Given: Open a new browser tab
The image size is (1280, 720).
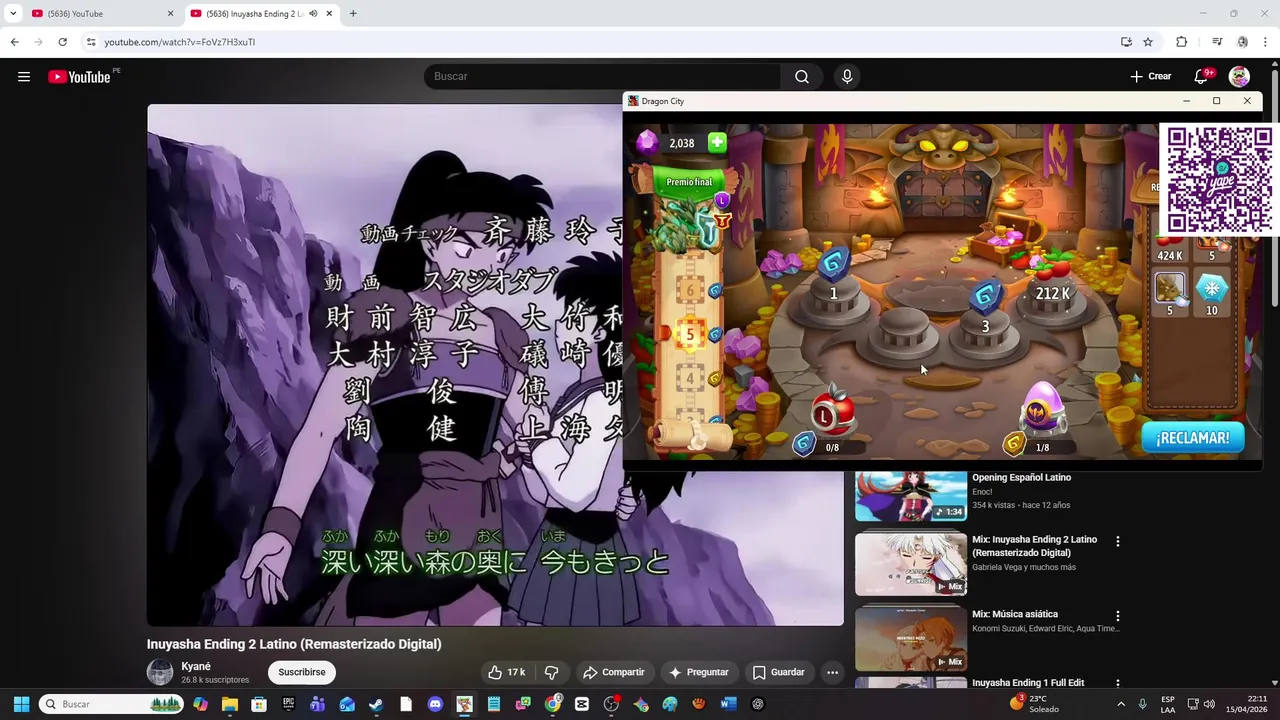Looking at the screenshot, I should coord(353,14).
